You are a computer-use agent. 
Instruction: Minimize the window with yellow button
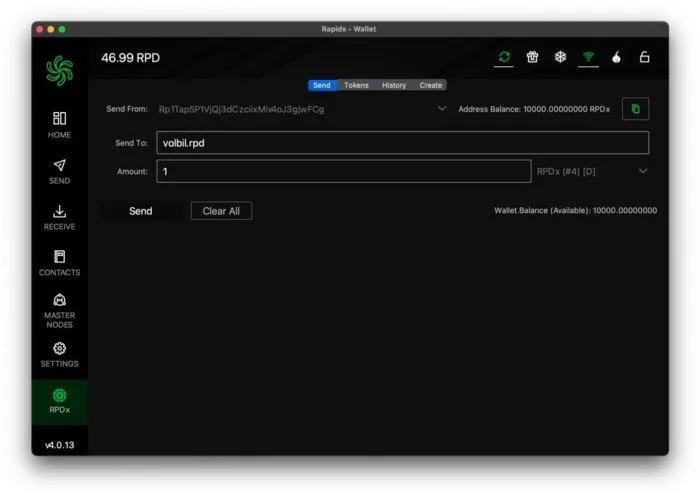pyautogui.click(x=50, y=29)
